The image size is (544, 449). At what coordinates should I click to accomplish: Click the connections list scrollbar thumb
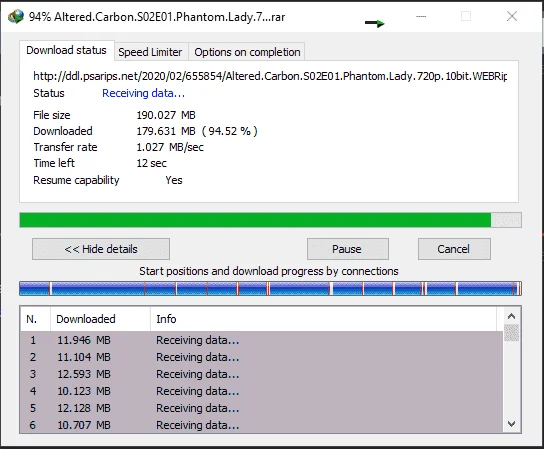pos(511,333)
